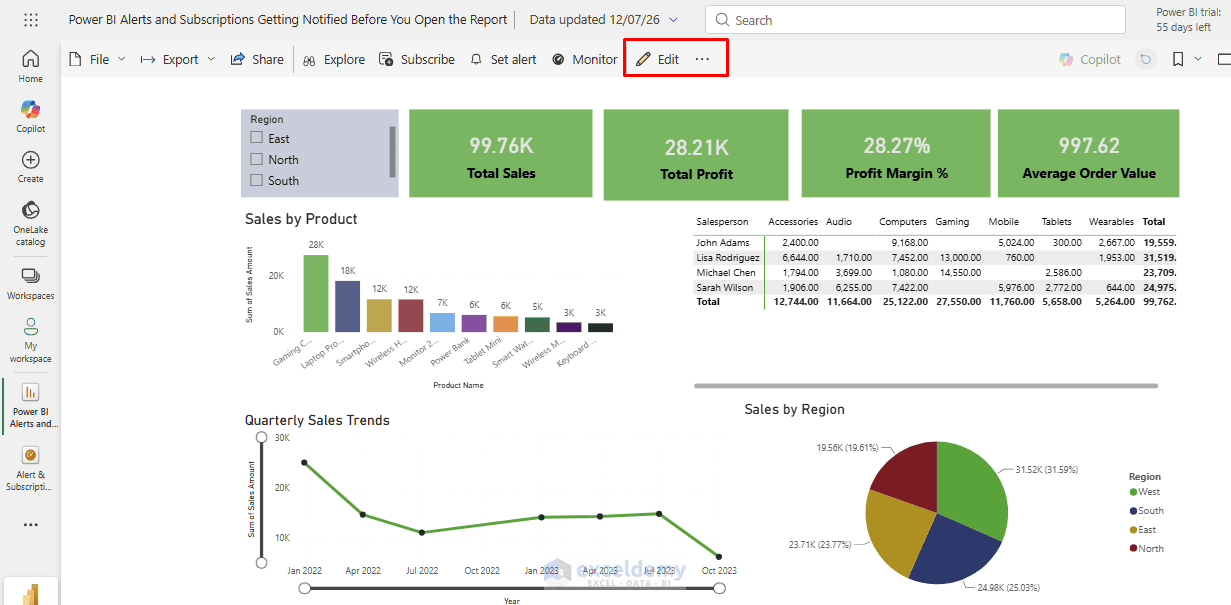Click the Share button
This screenshot has height=605, width=1231.
point(257,60)
